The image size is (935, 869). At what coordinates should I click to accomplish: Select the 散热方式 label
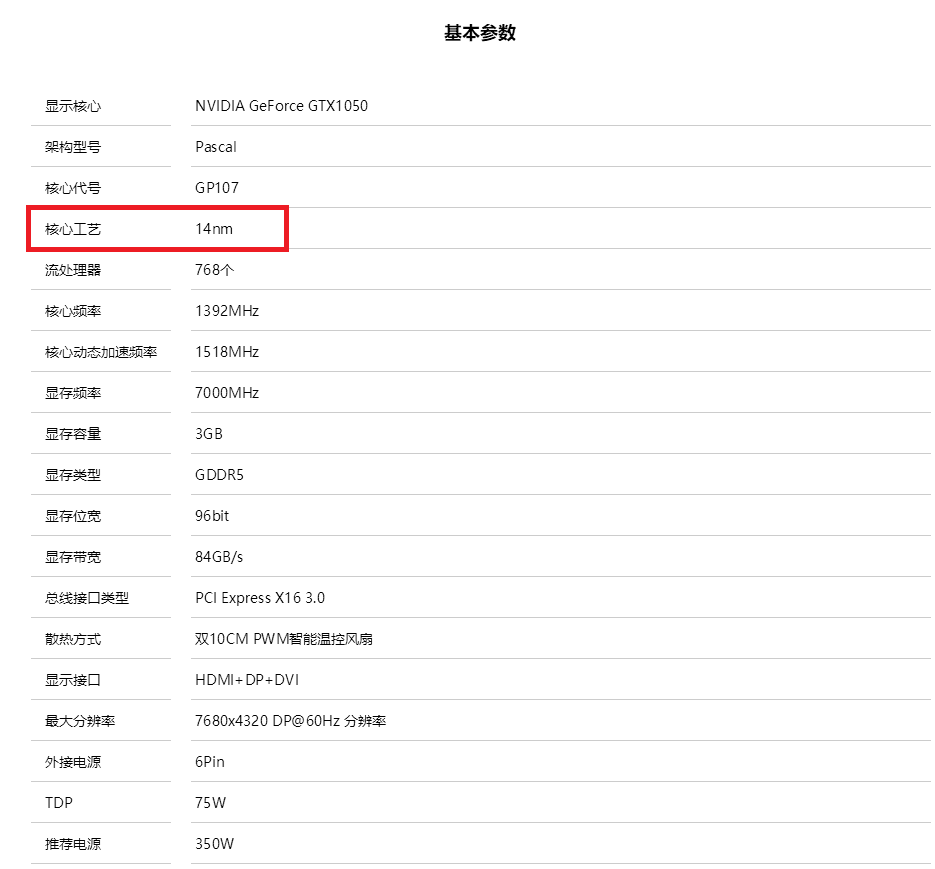pyautogui.click(x=73, y=639)
